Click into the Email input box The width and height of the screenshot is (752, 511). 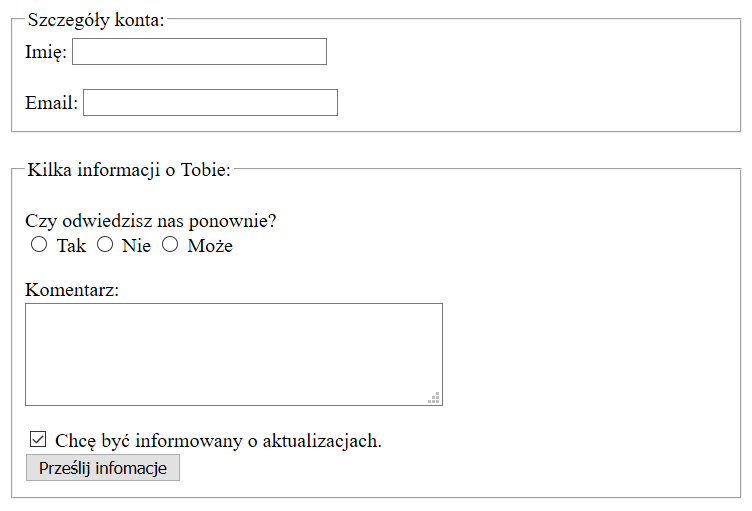(x=211, y=102)
